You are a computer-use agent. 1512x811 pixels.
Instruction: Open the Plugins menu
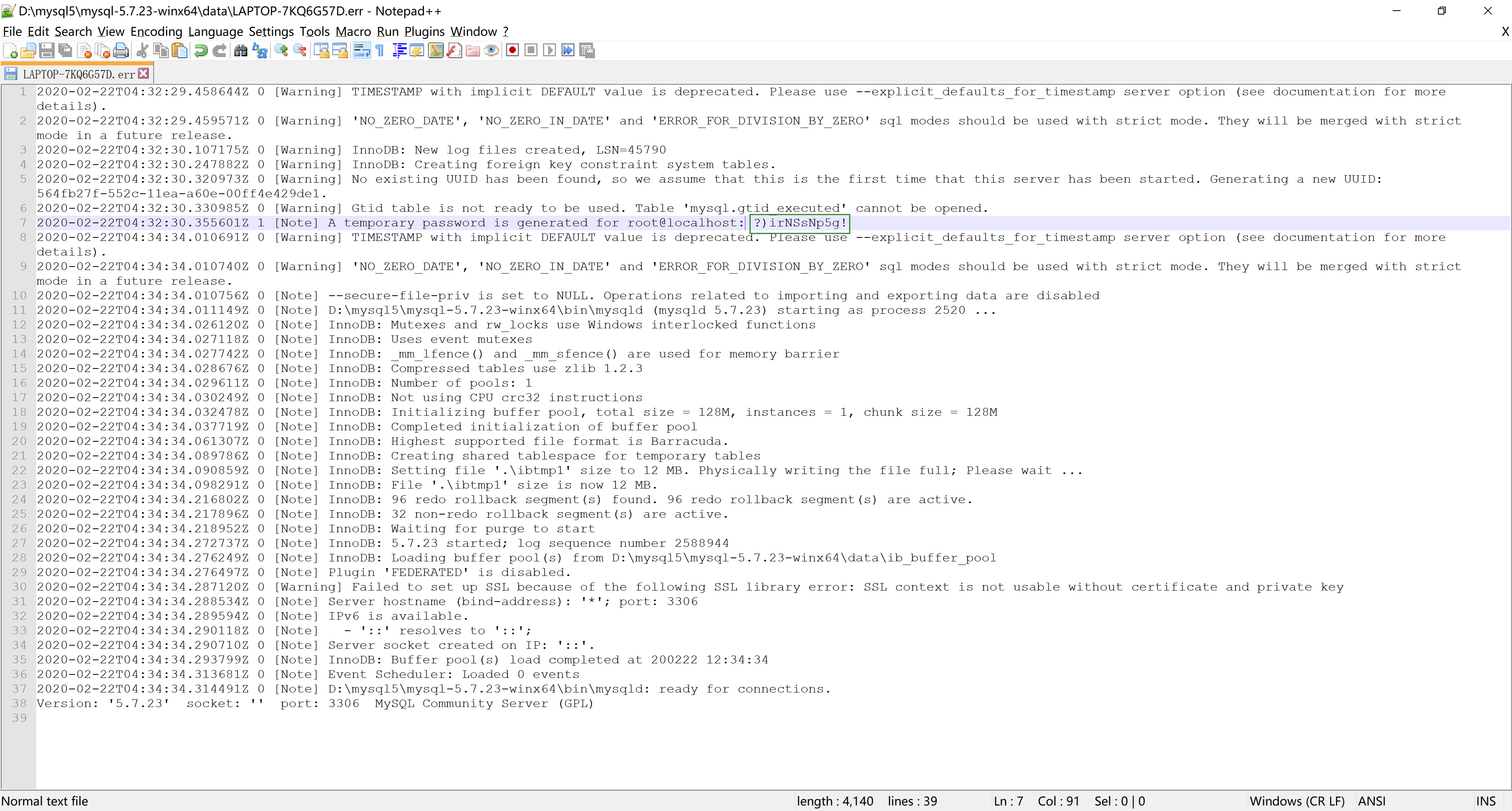pos(424,31)
